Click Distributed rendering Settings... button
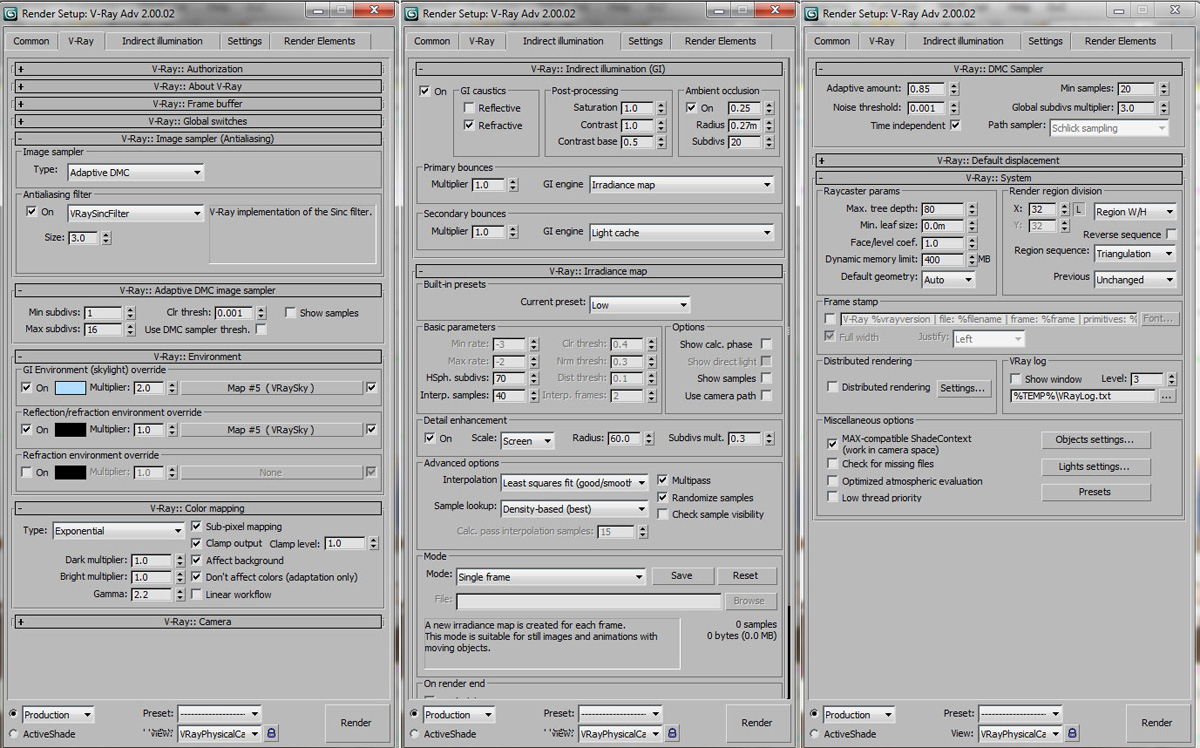The width and height of the screenshot is (1200, 748). (963, 388)
